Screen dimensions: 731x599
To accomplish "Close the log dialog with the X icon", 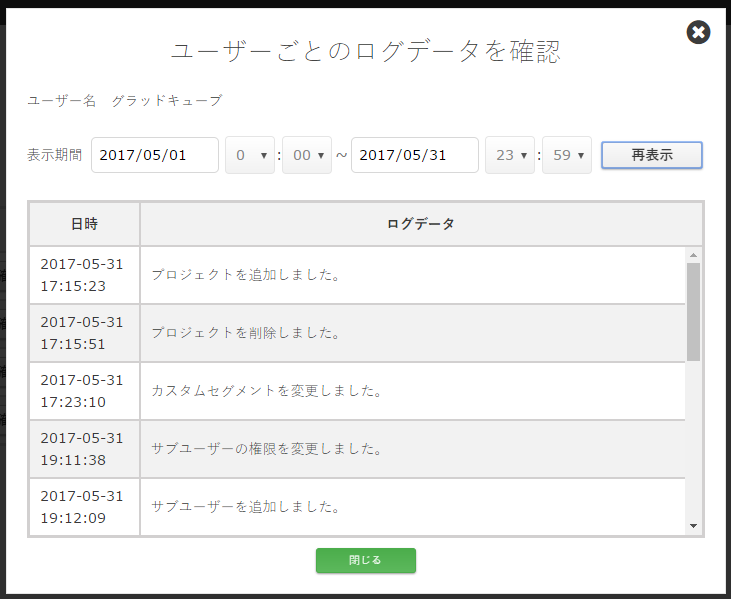I will (698, 32).
